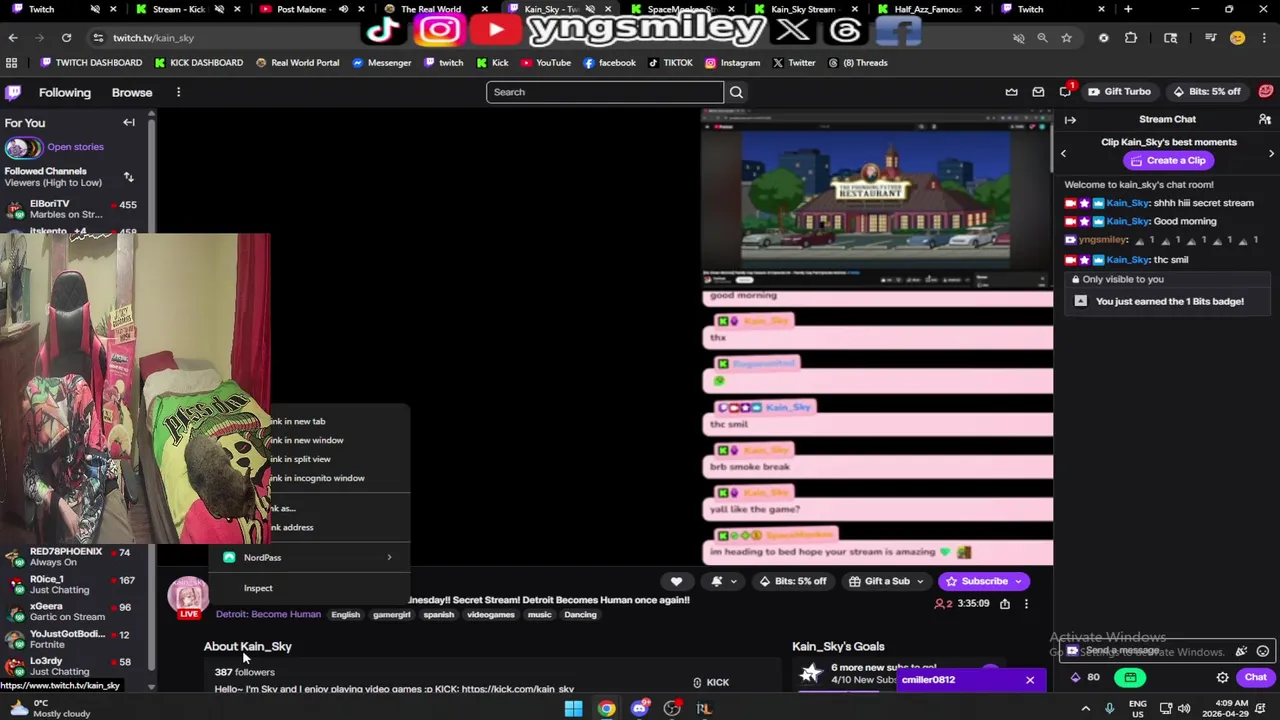Viewport: 1280px width, 720px height.
Task: Go to the next chat highlight arrow
Action: pos(1271,153)
